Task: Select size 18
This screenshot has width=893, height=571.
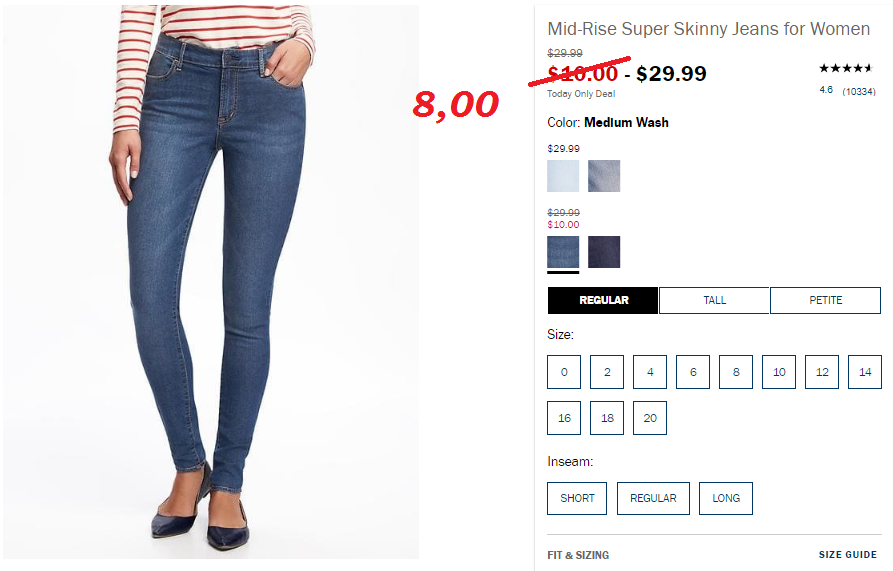Action: click(607, 418)
